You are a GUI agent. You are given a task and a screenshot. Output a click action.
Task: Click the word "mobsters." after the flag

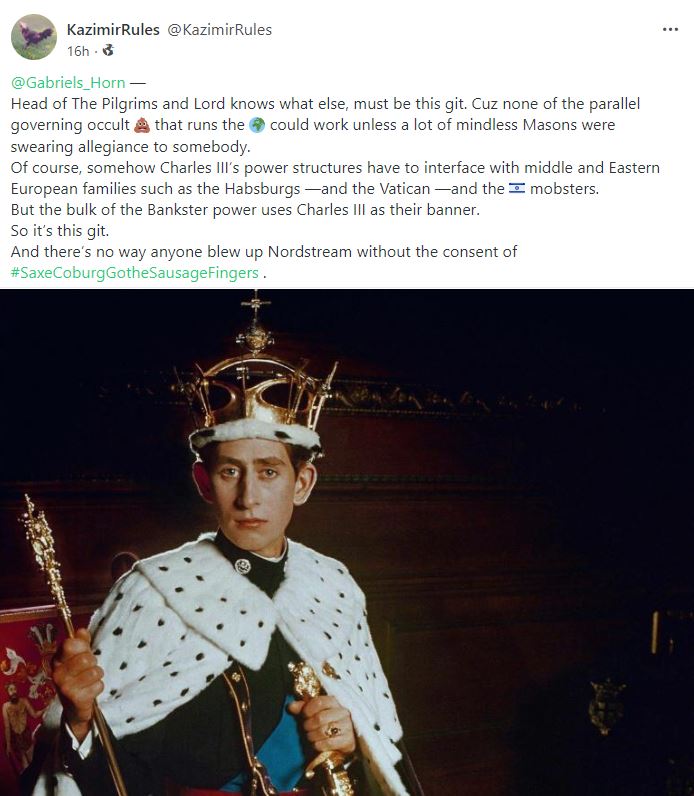(565, 189)
